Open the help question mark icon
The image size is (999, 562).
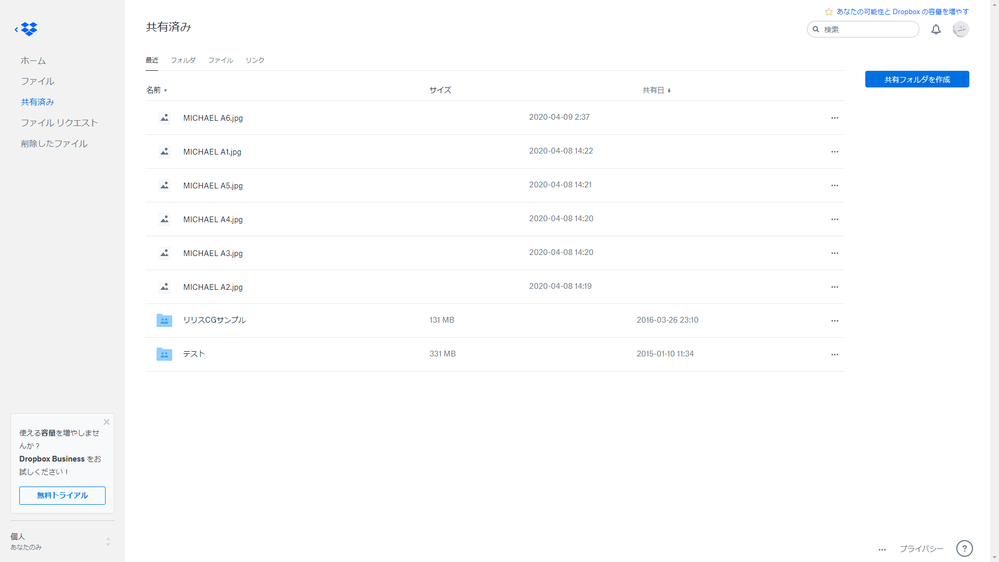[964, 548]
